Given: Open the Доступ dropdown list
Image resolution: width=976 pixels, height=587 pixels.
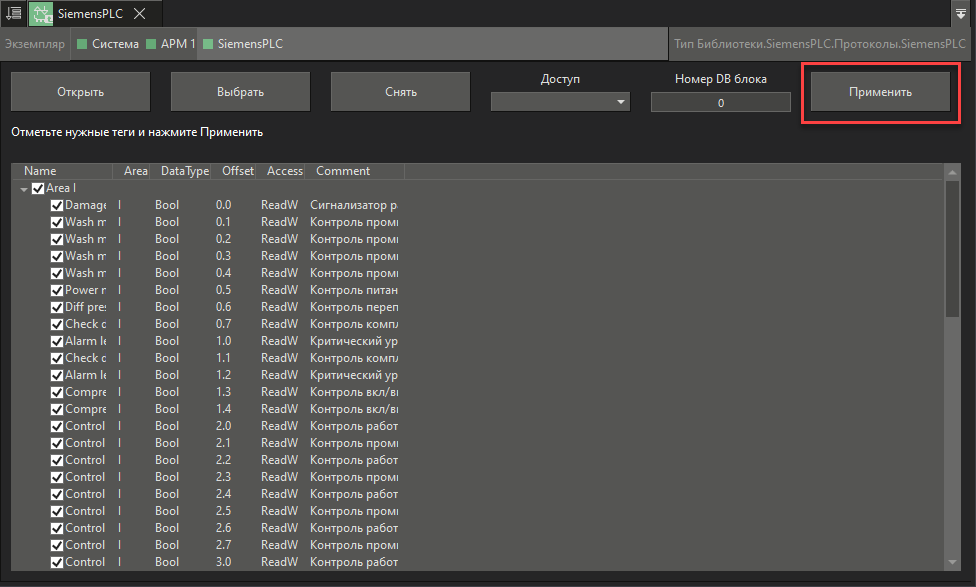Looking at the screenshot, I should click(x=619, y=101).
